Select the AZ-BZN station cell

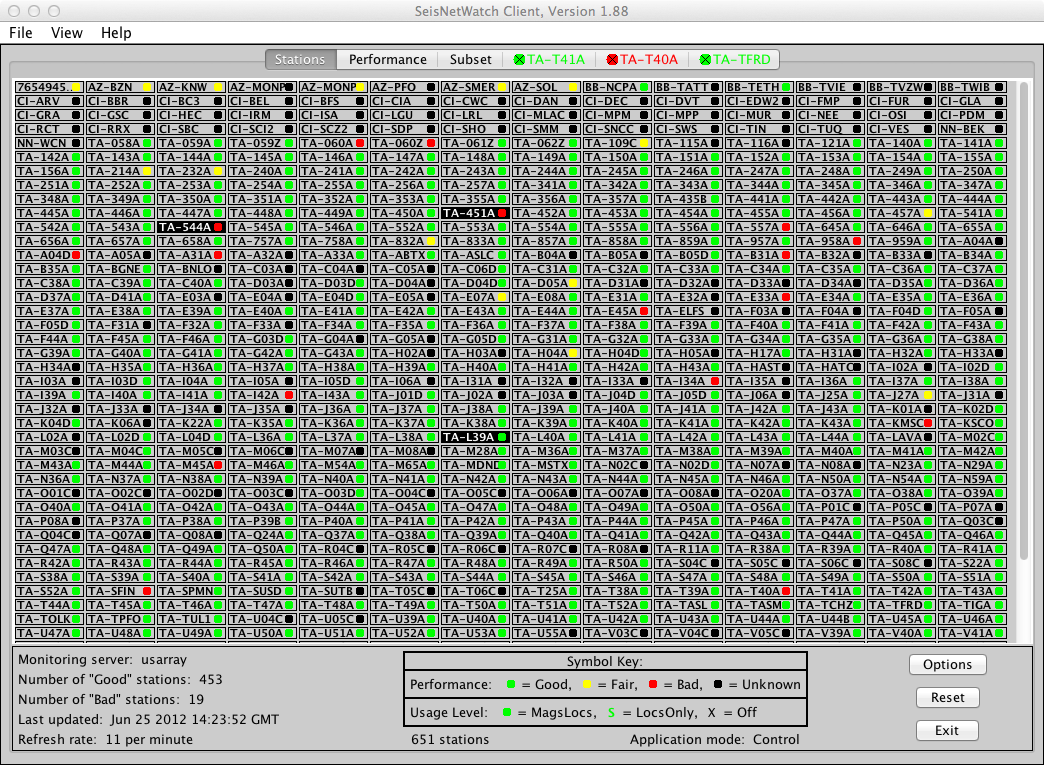coord(119,87)
